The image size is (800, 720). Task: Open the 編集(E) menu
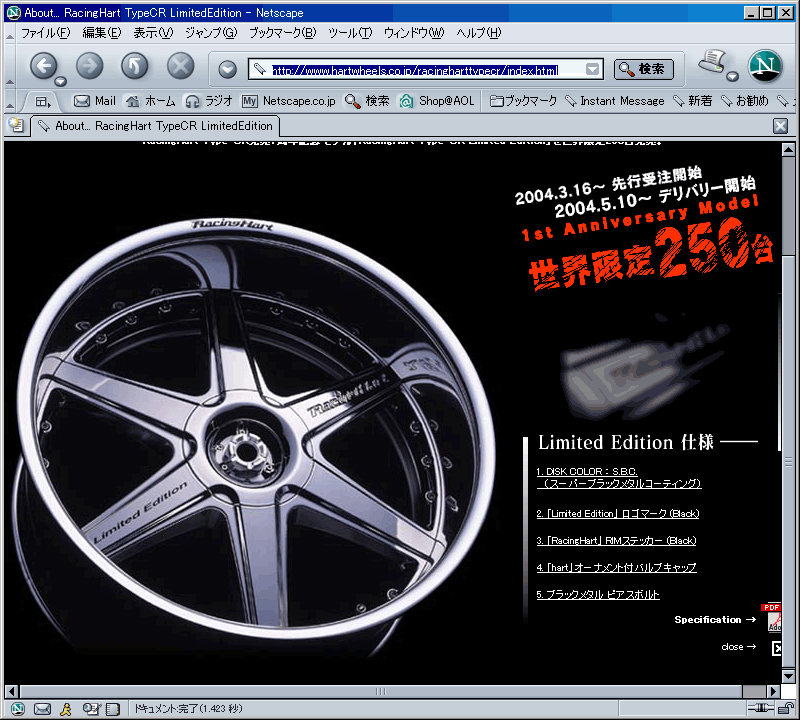click(x=102, y=33)
